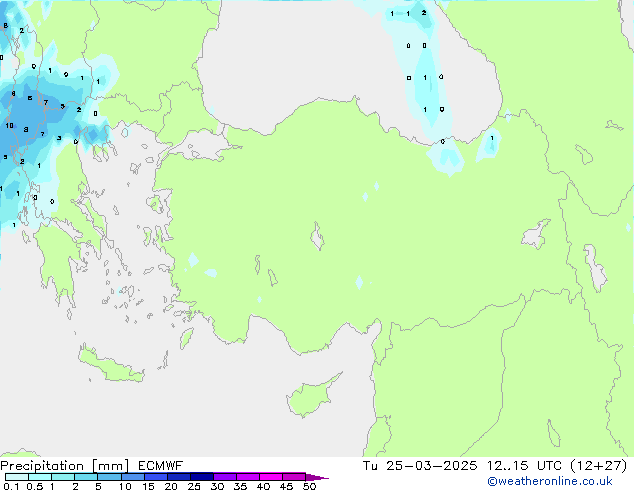Click the legend value '0.5'

pyautogui.click(x=34, y=486)
